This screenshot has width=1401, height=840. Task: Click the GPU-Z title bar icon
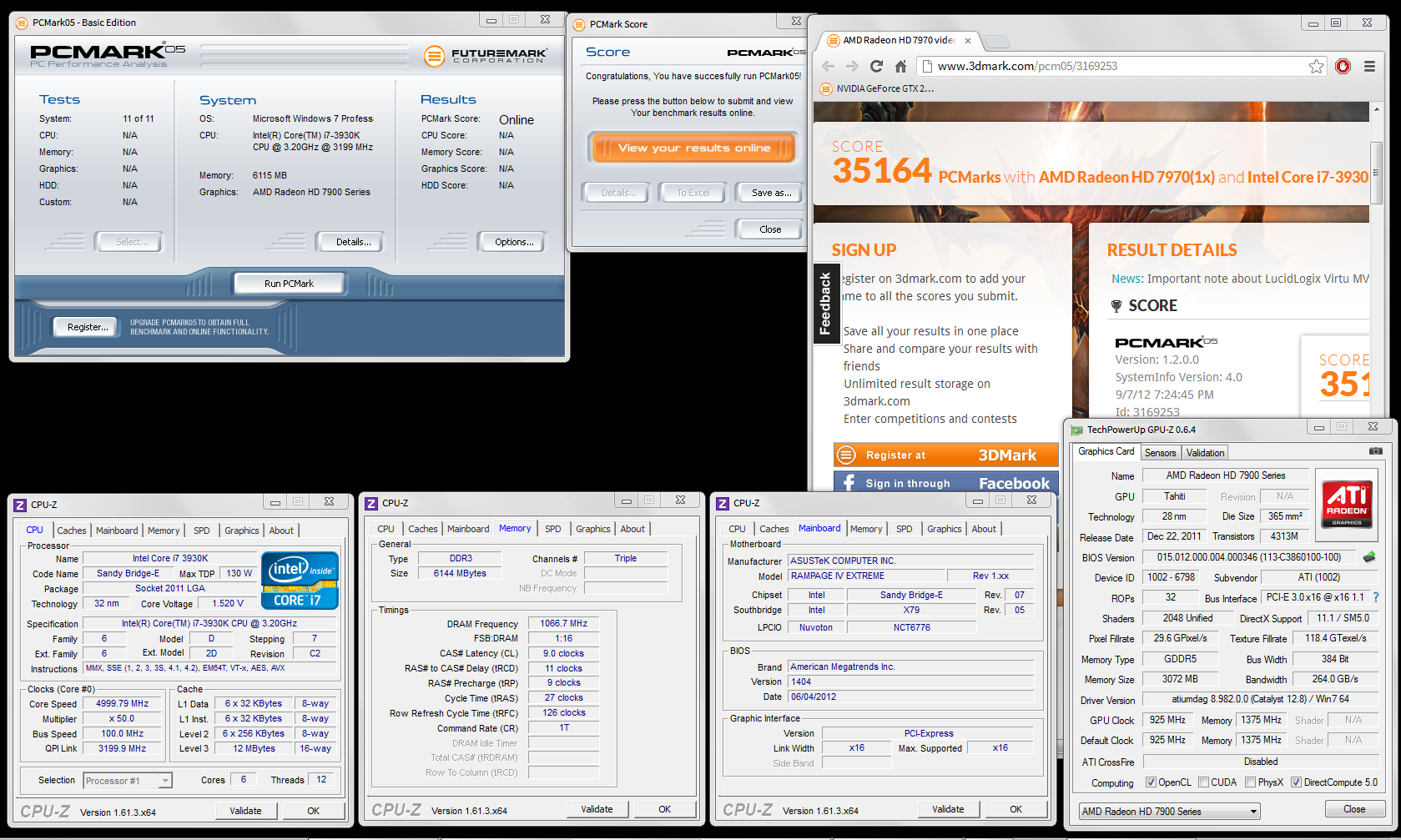(x=1077, y=430)
